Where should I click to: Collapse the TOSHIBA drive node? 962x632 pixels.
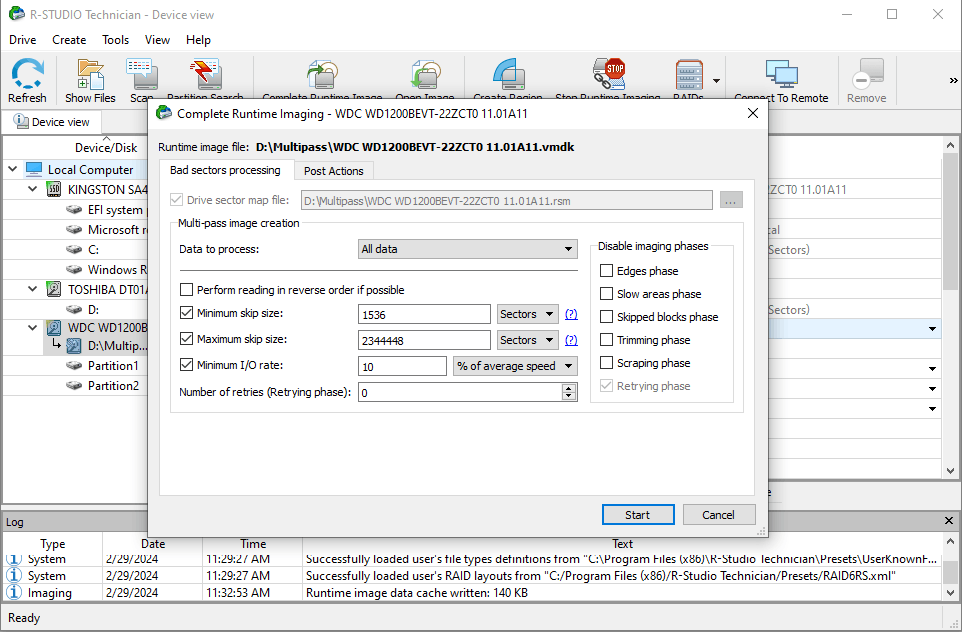click(33, 288)
